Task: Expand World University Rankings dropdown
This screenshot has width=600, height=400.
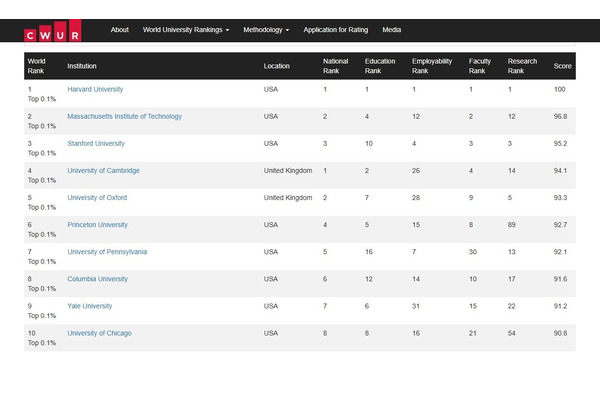Action: click(x=186, y=30)
